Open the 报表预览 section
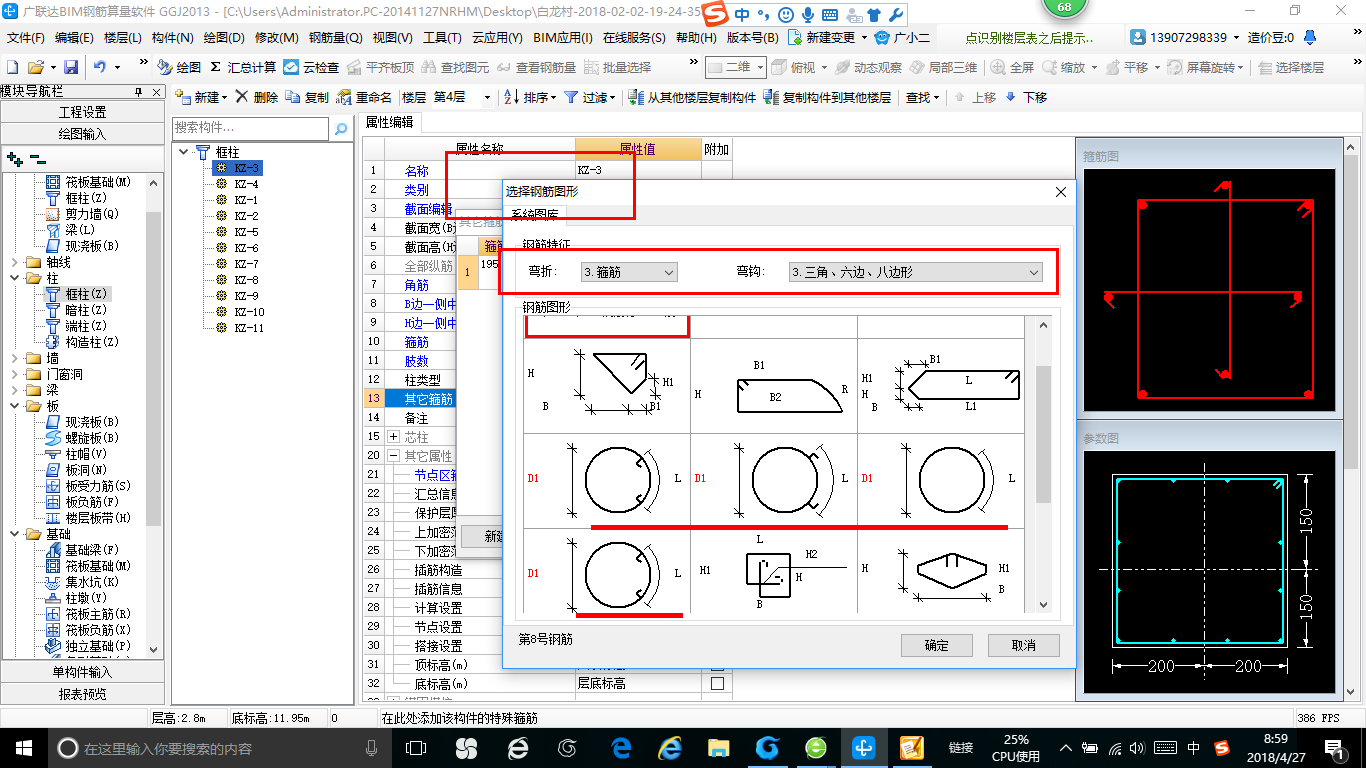Image resolution: width=1366 pixels, height=768 pixels. pyautogui.click(x=82, y=694)
